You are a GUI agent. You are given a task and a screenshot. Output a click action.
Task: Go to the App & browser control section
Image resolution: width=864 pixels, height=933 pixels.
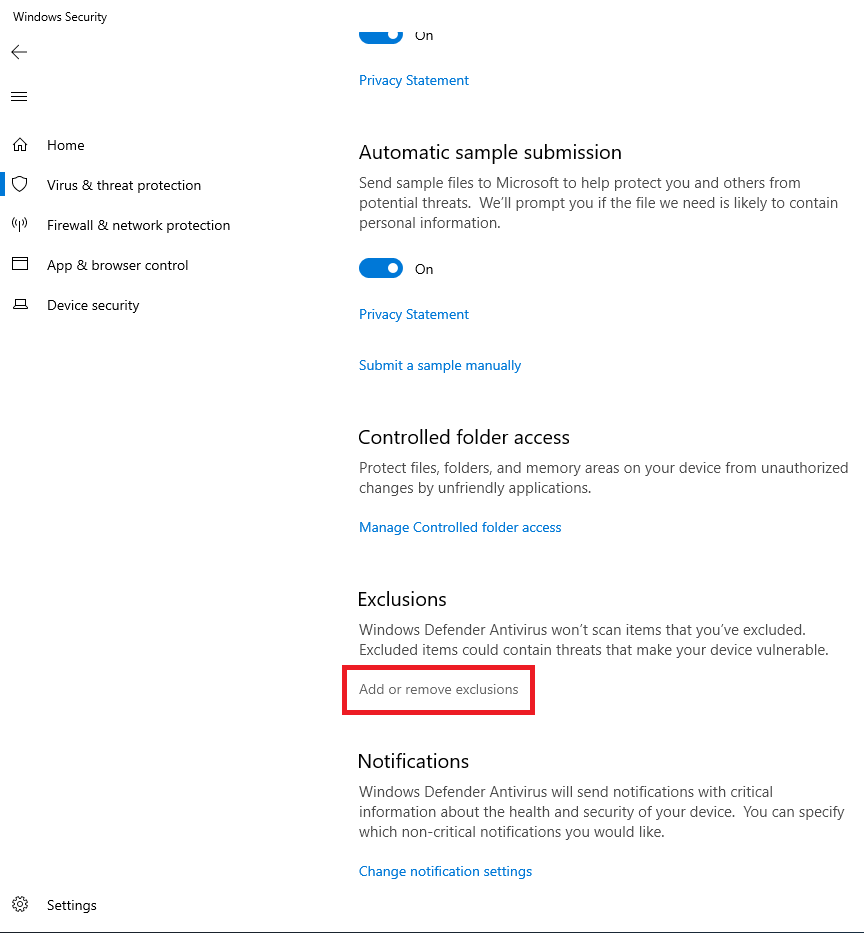coord(117,265)
